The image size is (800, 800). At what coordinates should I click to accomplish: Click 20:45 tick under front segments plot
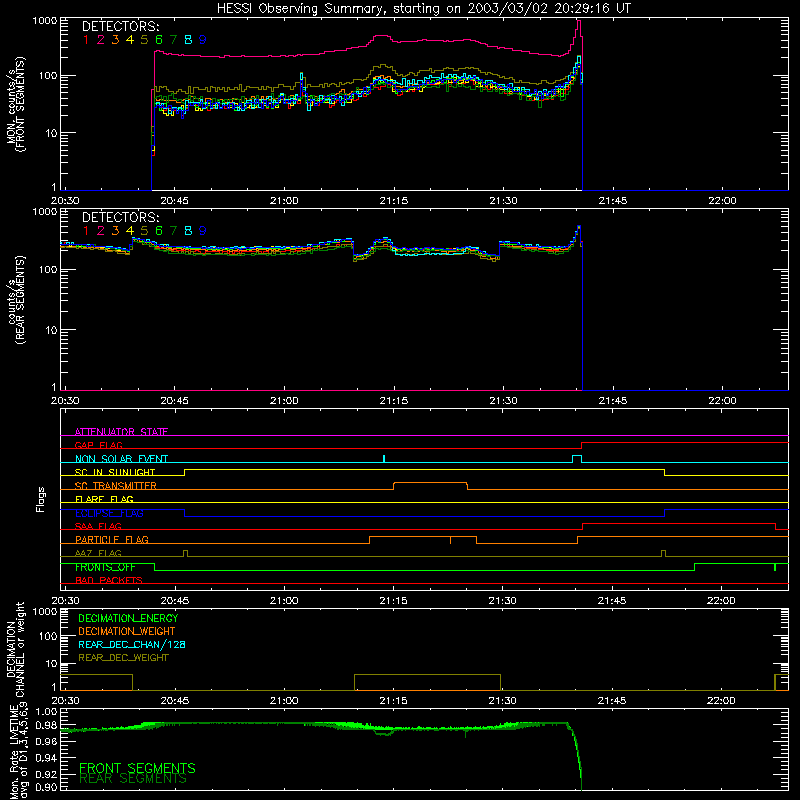click(174, 201)
